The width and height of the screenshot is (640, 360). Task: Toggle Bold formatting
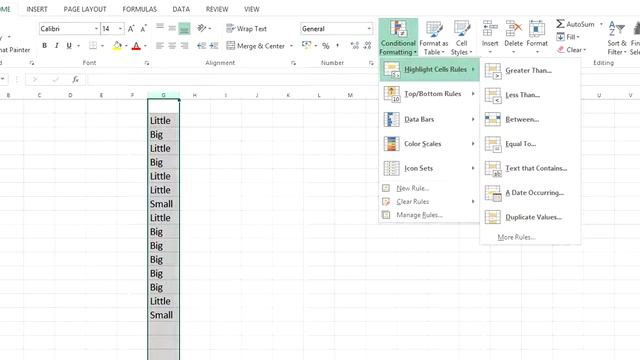(44, 46)
